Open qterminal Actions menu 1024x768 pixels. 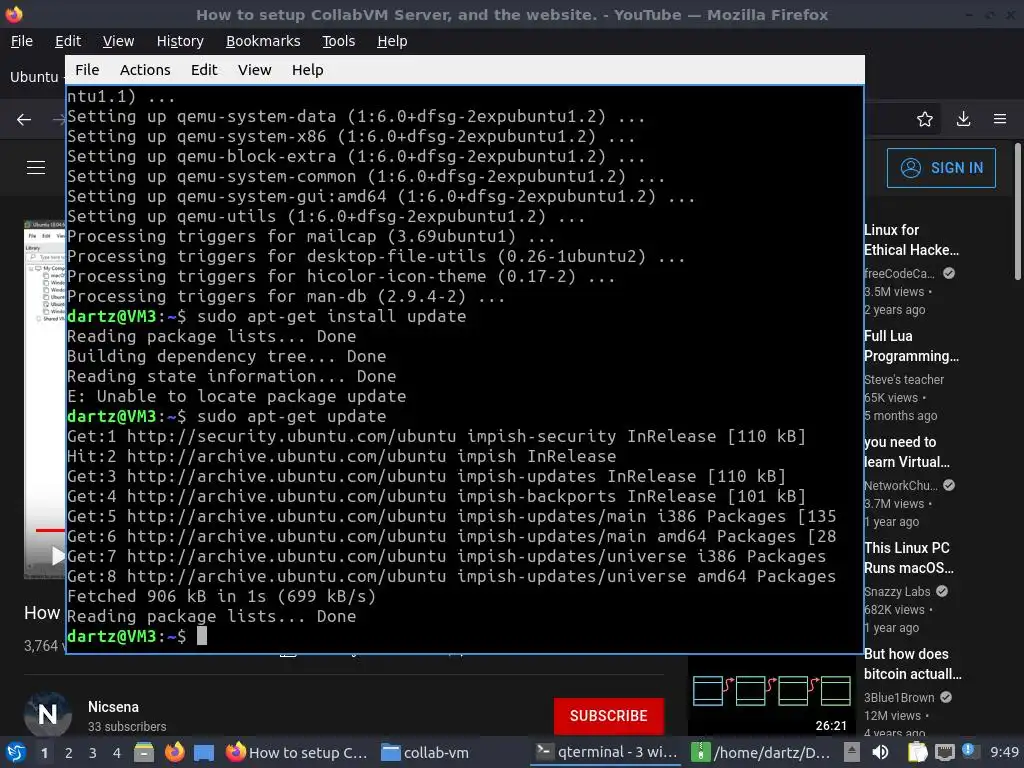click(x=145, y=70)
